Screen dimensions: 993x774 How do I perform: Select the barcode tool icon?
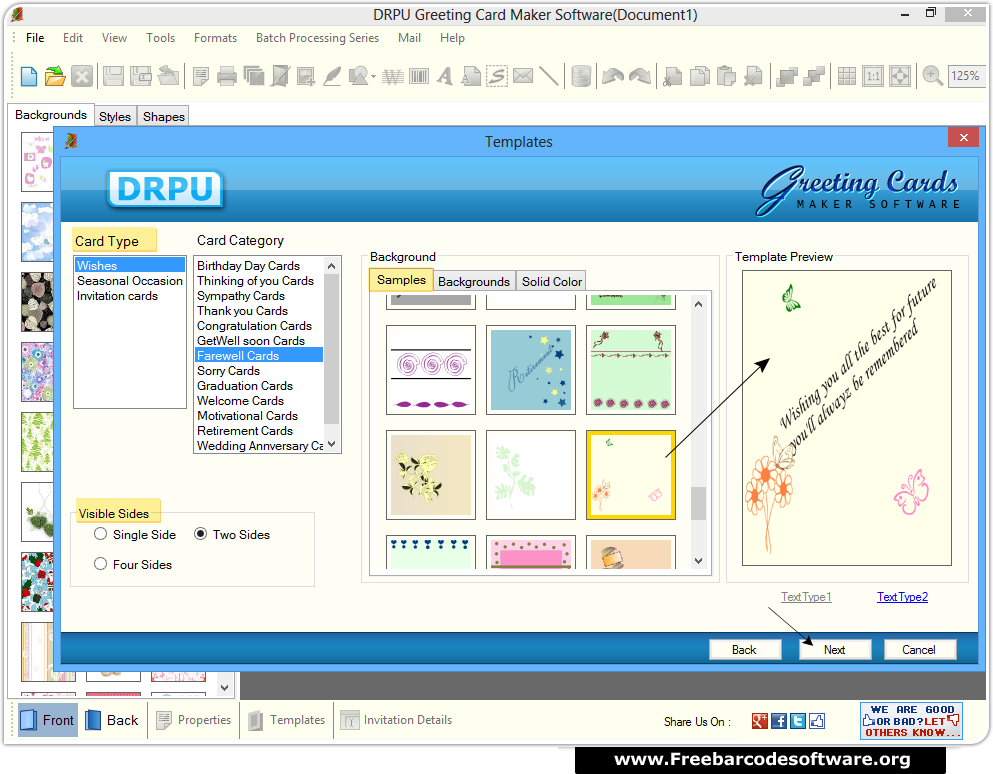(419, 77)
